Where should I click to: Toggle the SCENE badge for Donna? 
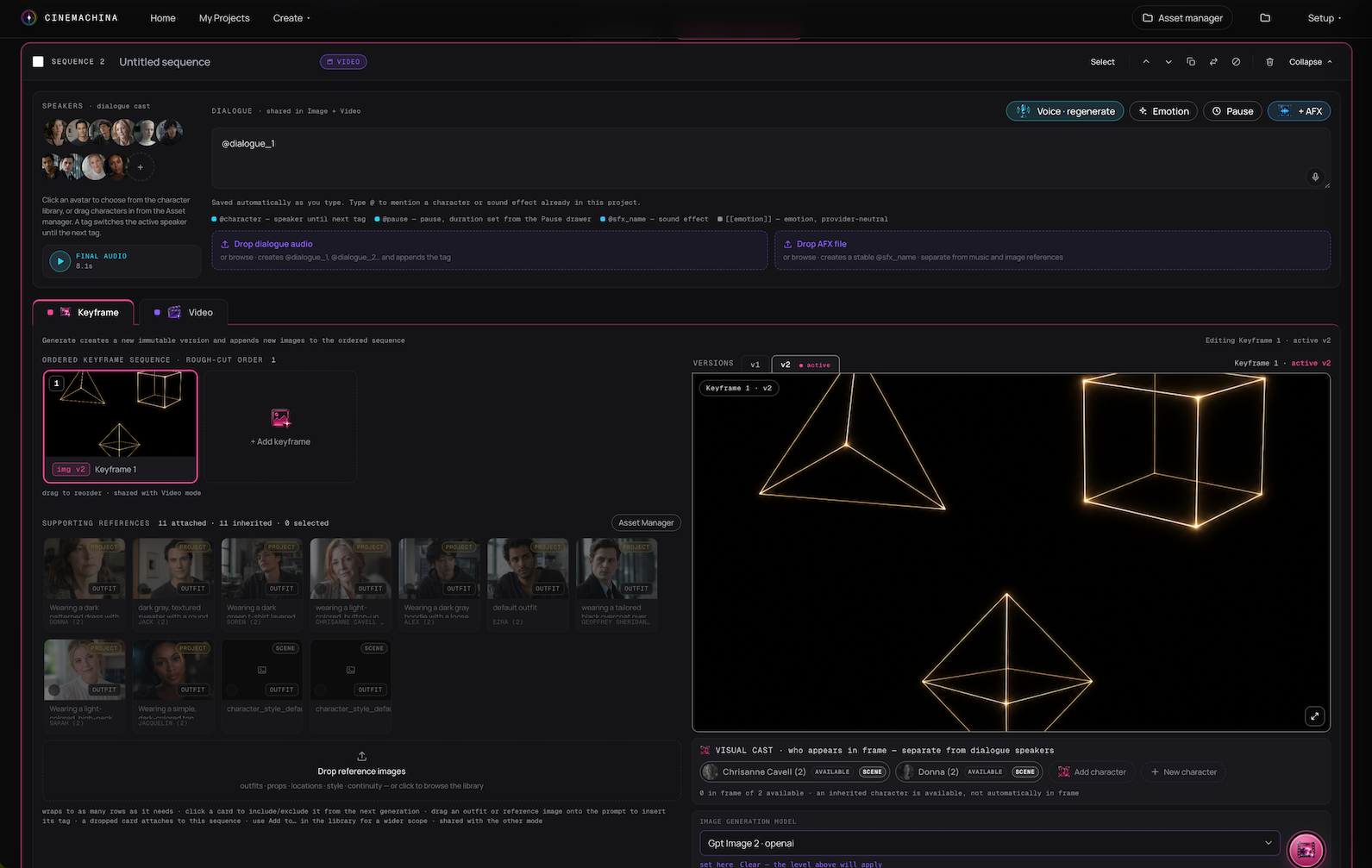click(x=1024, y=771)
